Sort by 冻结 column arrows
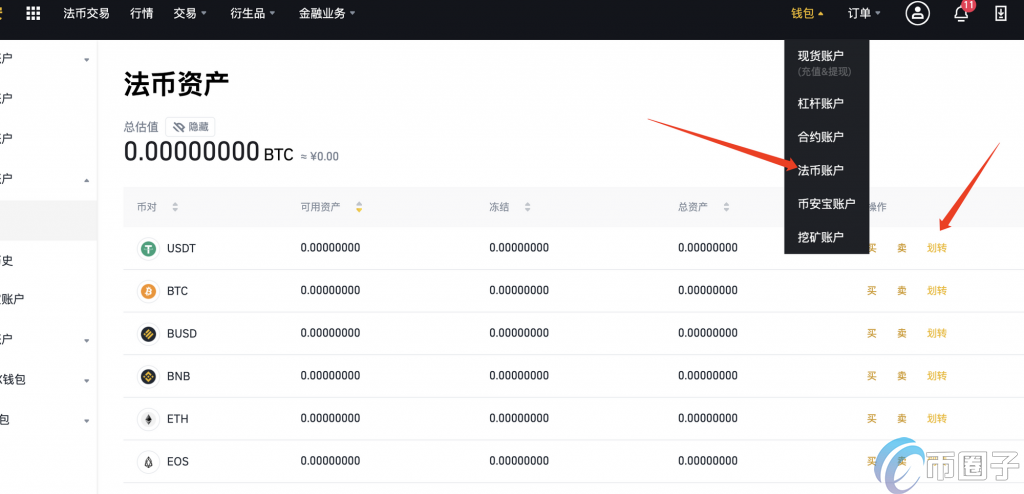 (x=527, y=207)
